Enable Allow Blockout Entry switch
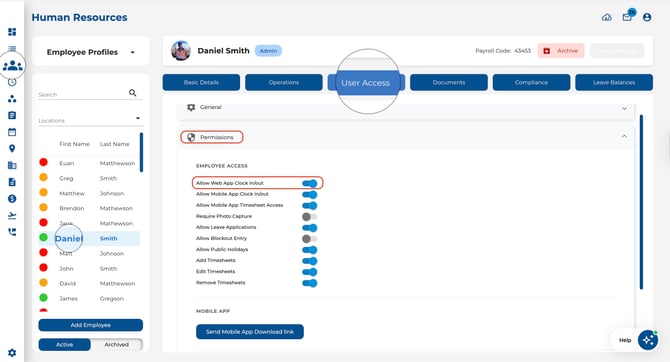 pyautogui.click(x=310, y=238)
